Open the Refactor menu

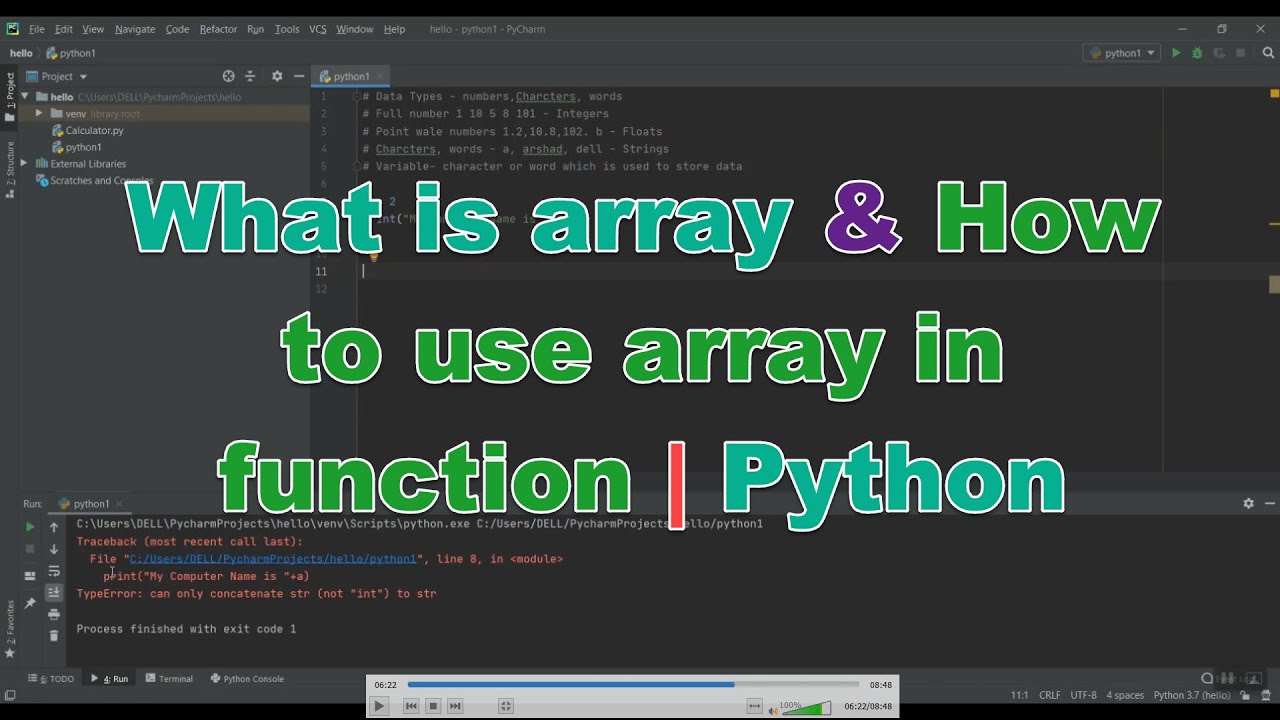click(x=218, y=29)
